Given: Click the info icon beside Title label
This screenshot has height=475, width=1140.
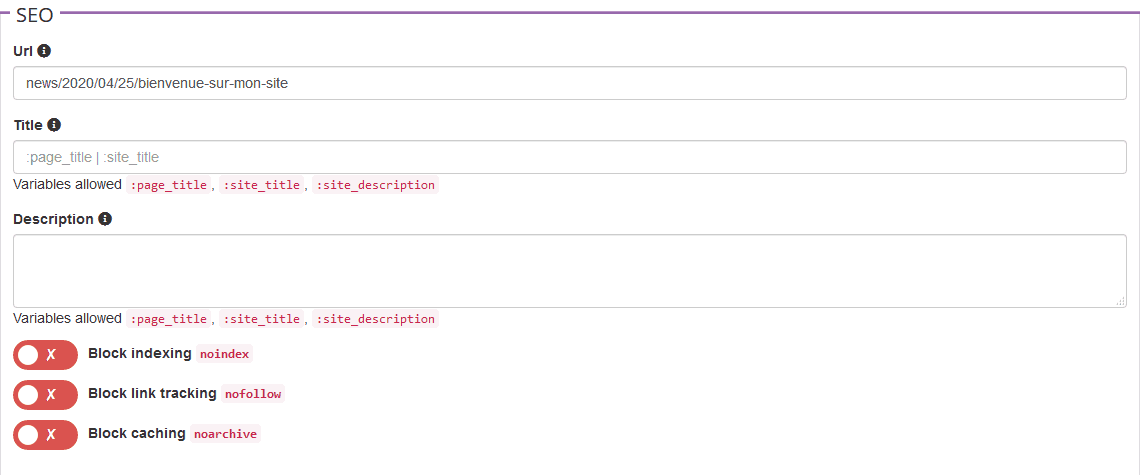Looking at the screenshot, I should (x=54, y=125).
